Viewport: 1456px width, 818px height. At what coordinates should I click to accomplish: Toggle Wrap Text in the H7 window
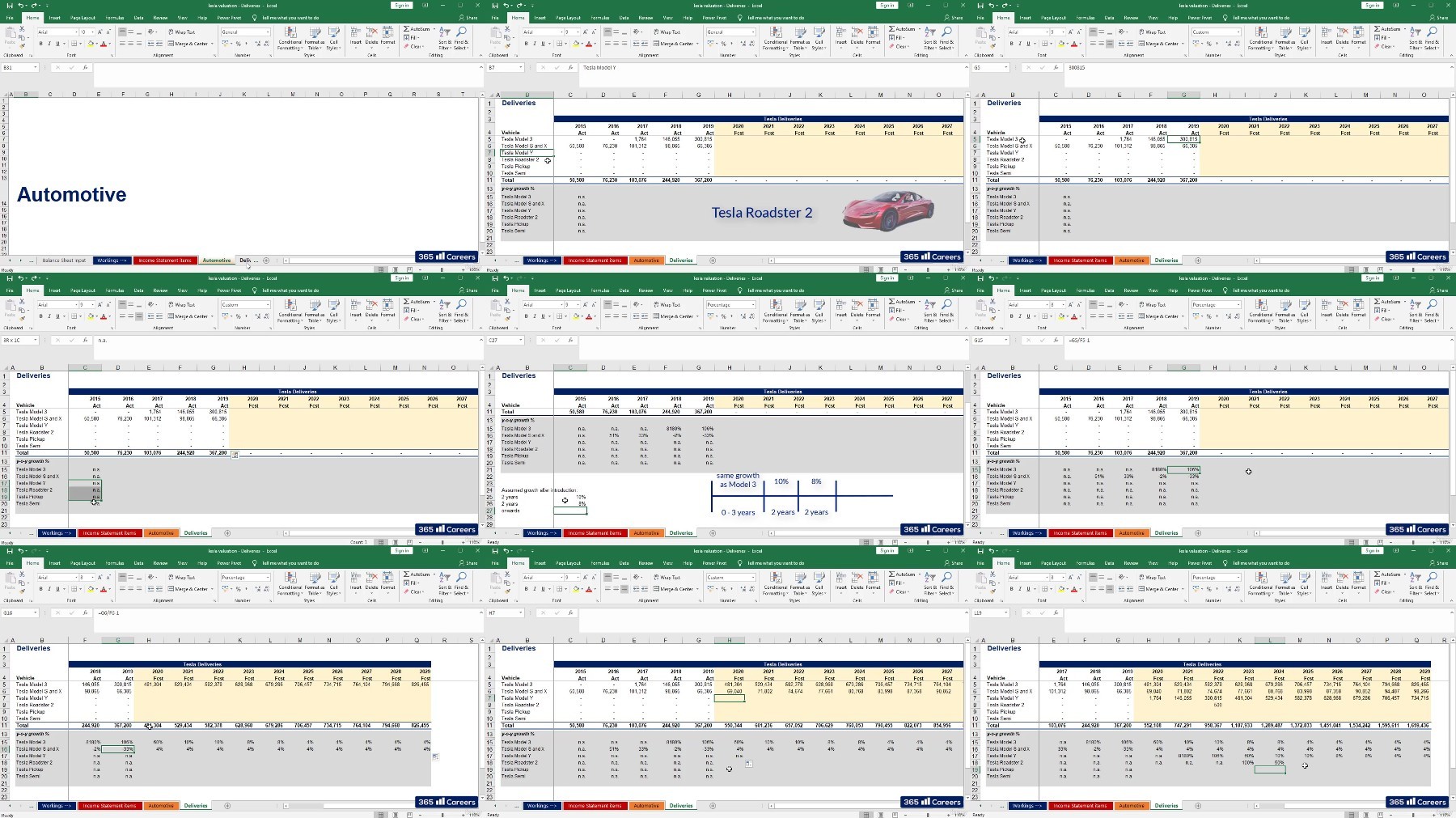pyautogui.click(x=667, y=578)
